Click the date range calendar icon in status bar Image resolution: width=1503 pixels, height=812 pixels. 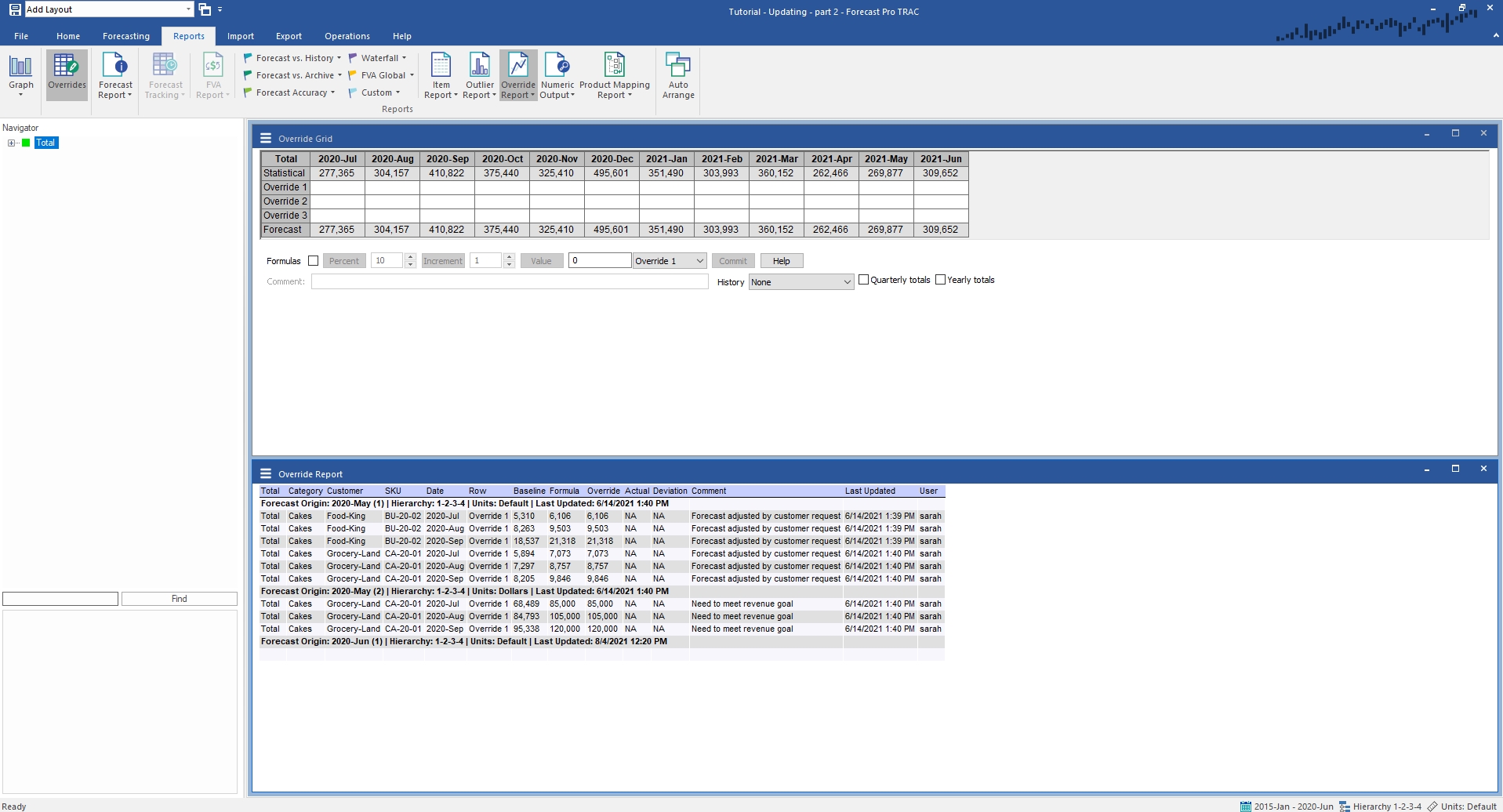1246,806
